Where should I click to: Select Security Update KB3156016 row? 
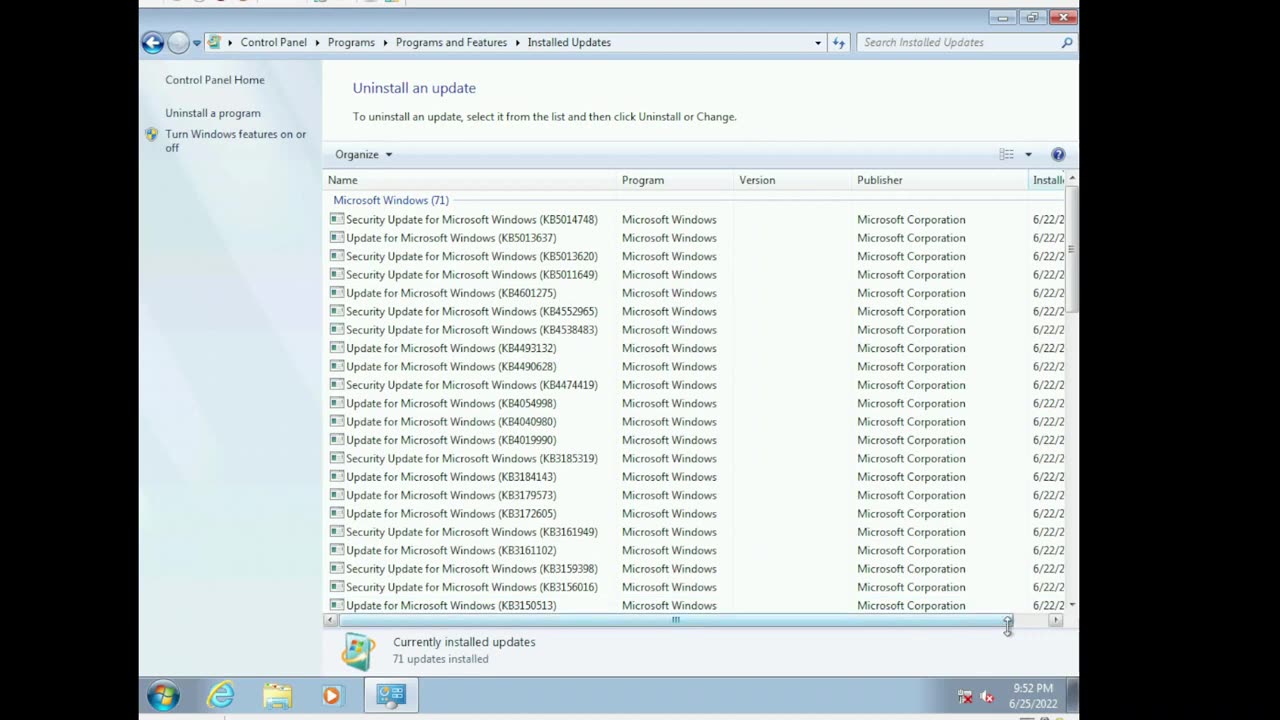(x=695, y=587)
